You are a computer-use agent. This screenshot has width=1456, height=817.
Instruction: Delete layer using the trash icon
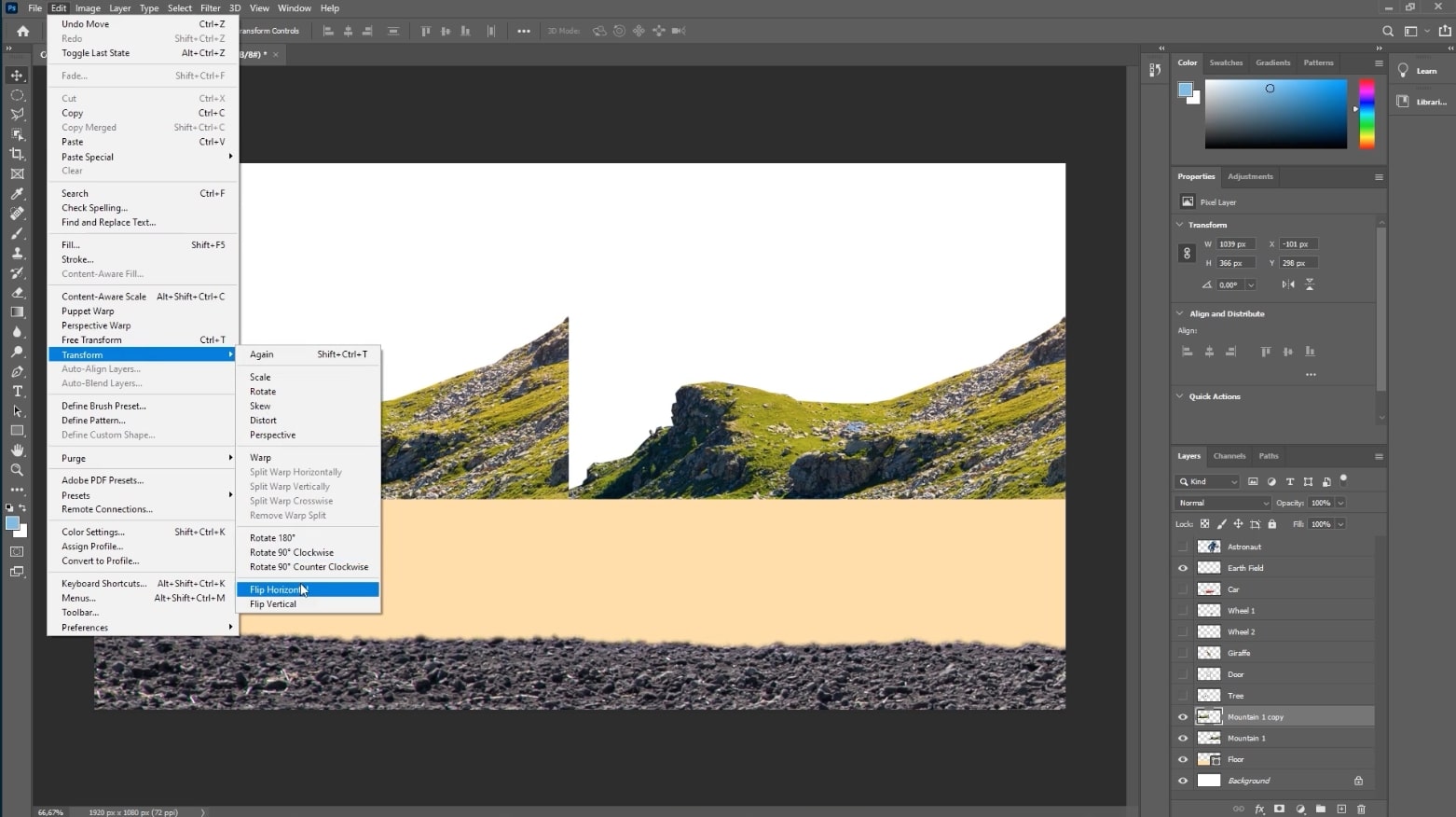[x=1361, y=810]
